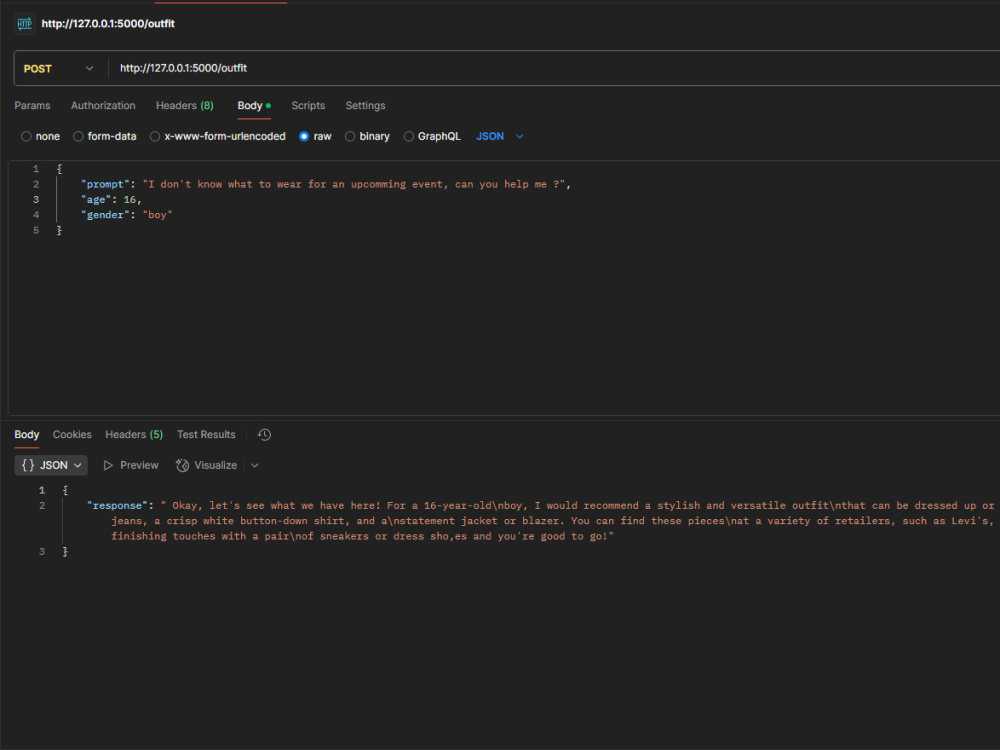Click the "age": 16 line in the body
The image size is (1000, 750).
111,200
